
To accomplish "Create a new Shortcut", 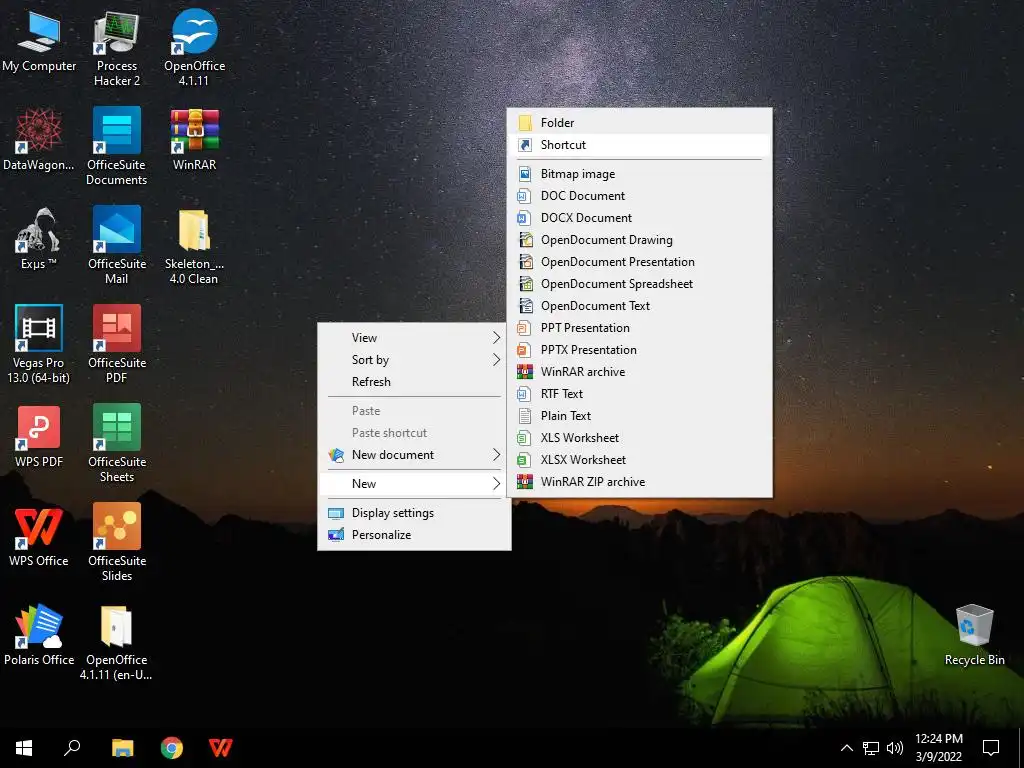I will [x=639, y=145].
